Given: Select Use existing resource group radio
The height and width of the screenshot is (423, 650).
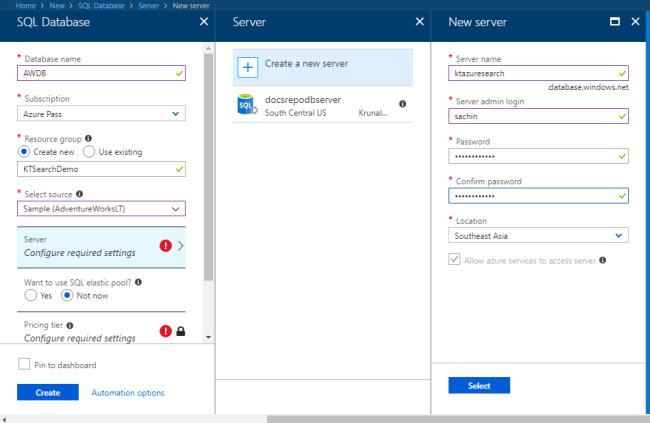Looking at the screenshot, I should pyautogui.click(x=89, y=151).
